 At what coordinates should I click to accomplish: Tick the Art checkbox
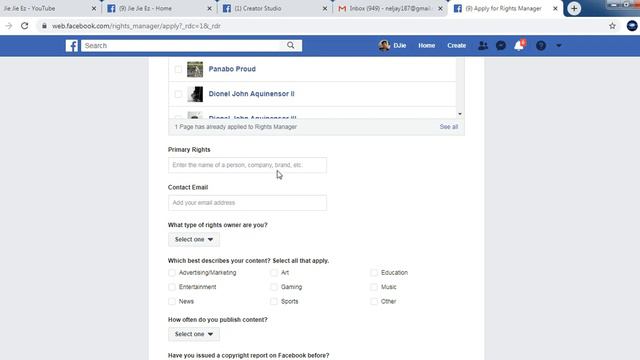click(x=274, y=272)
